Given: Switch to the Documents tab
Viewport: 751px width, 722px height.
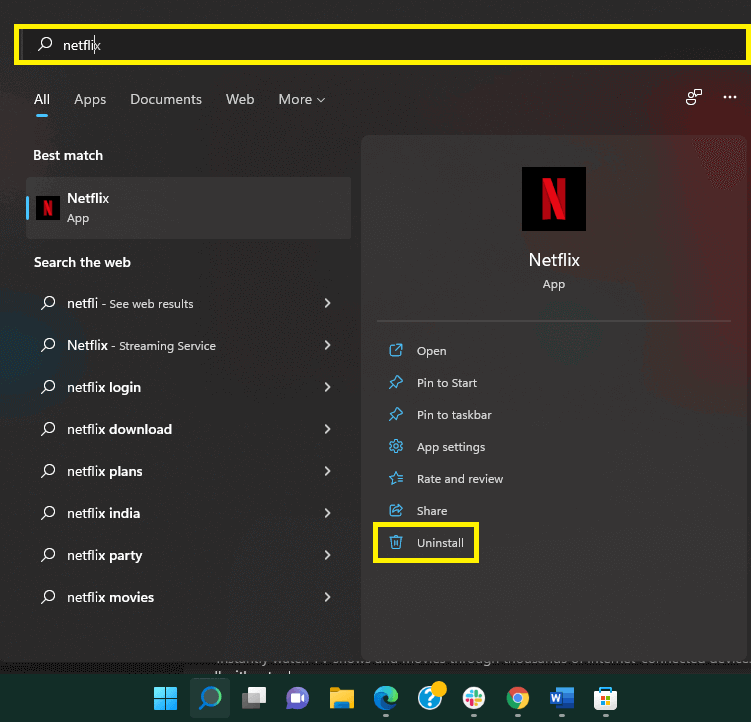Looking at the screenshot, I should pos(166,100).
